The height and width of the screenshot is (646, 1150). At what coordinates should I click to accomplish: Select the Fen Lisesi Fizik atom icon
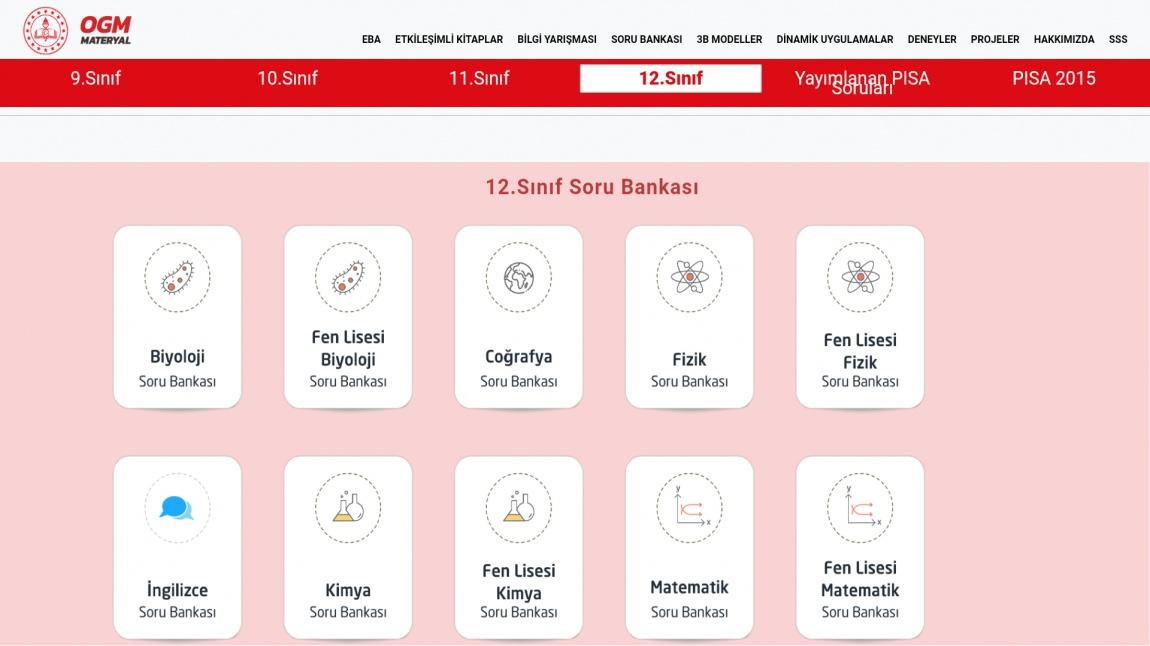(x=860, y=276)
